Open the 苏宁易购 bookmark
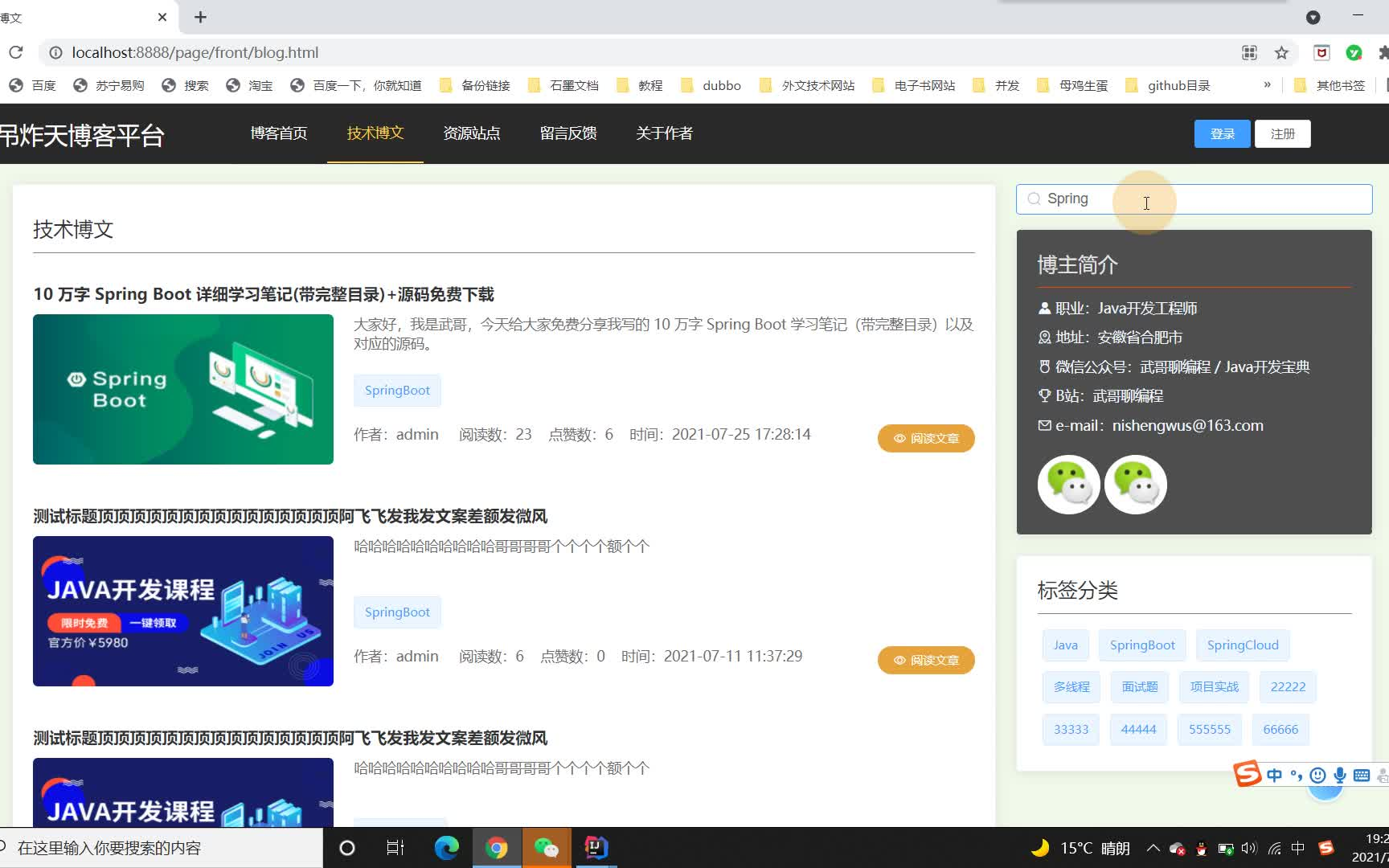Screen dimensions: 1389x868 pyautogui.click(x=109, y=85)
